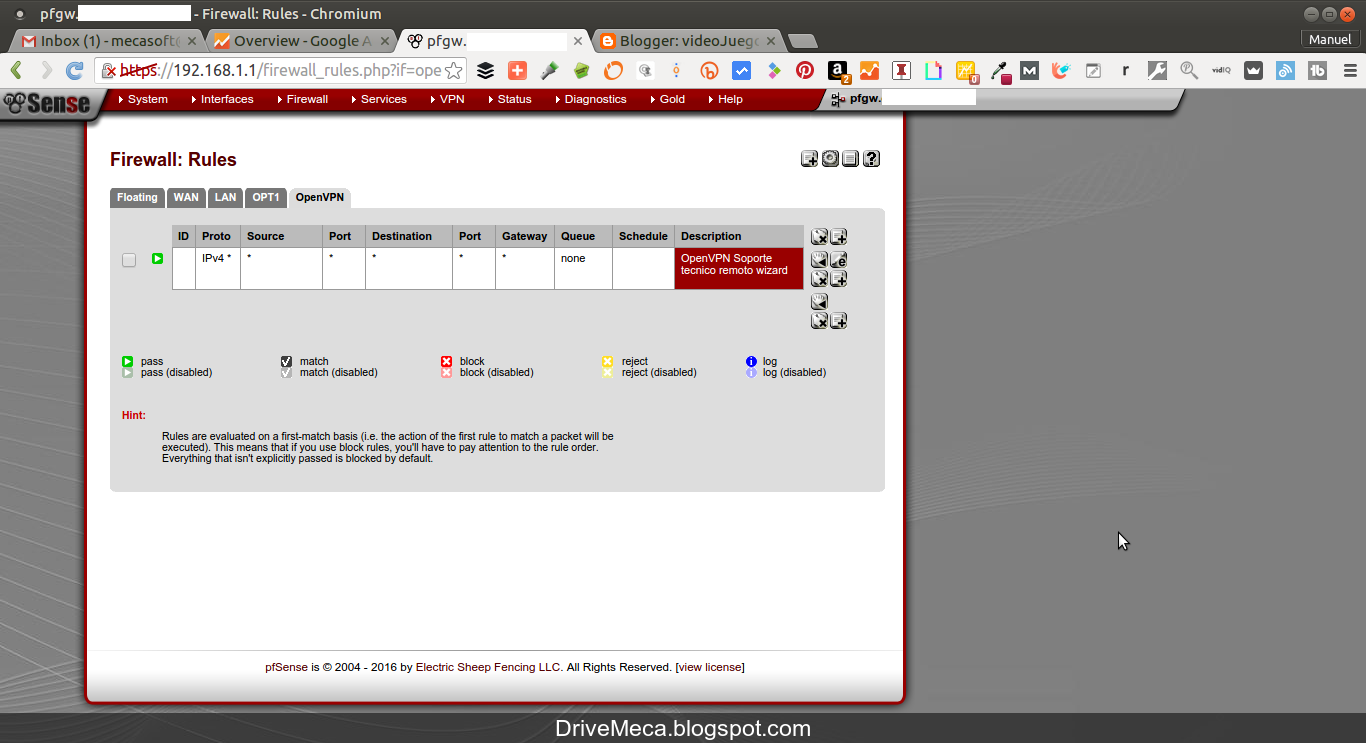This screenshot has width=1366, height=743.
Task: Click the pfSense link in the footer
Action: coord(287,667)
